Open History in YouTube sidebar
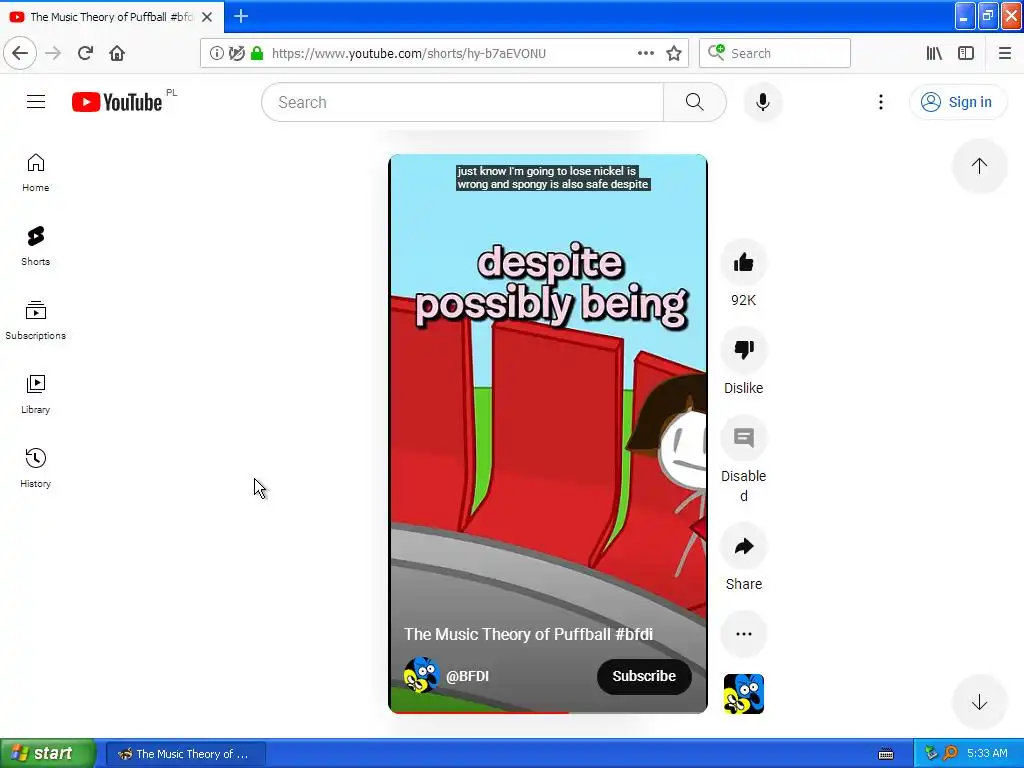 (35, 468)
